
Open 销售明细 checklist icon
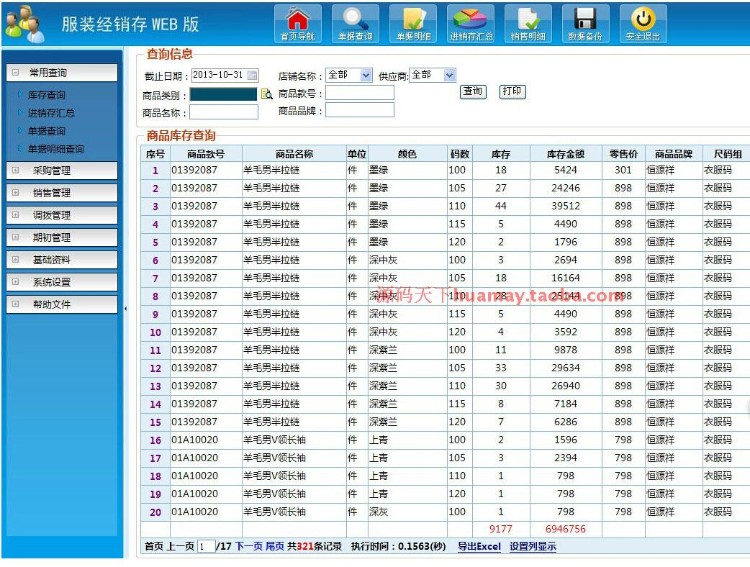click(528, 23)
